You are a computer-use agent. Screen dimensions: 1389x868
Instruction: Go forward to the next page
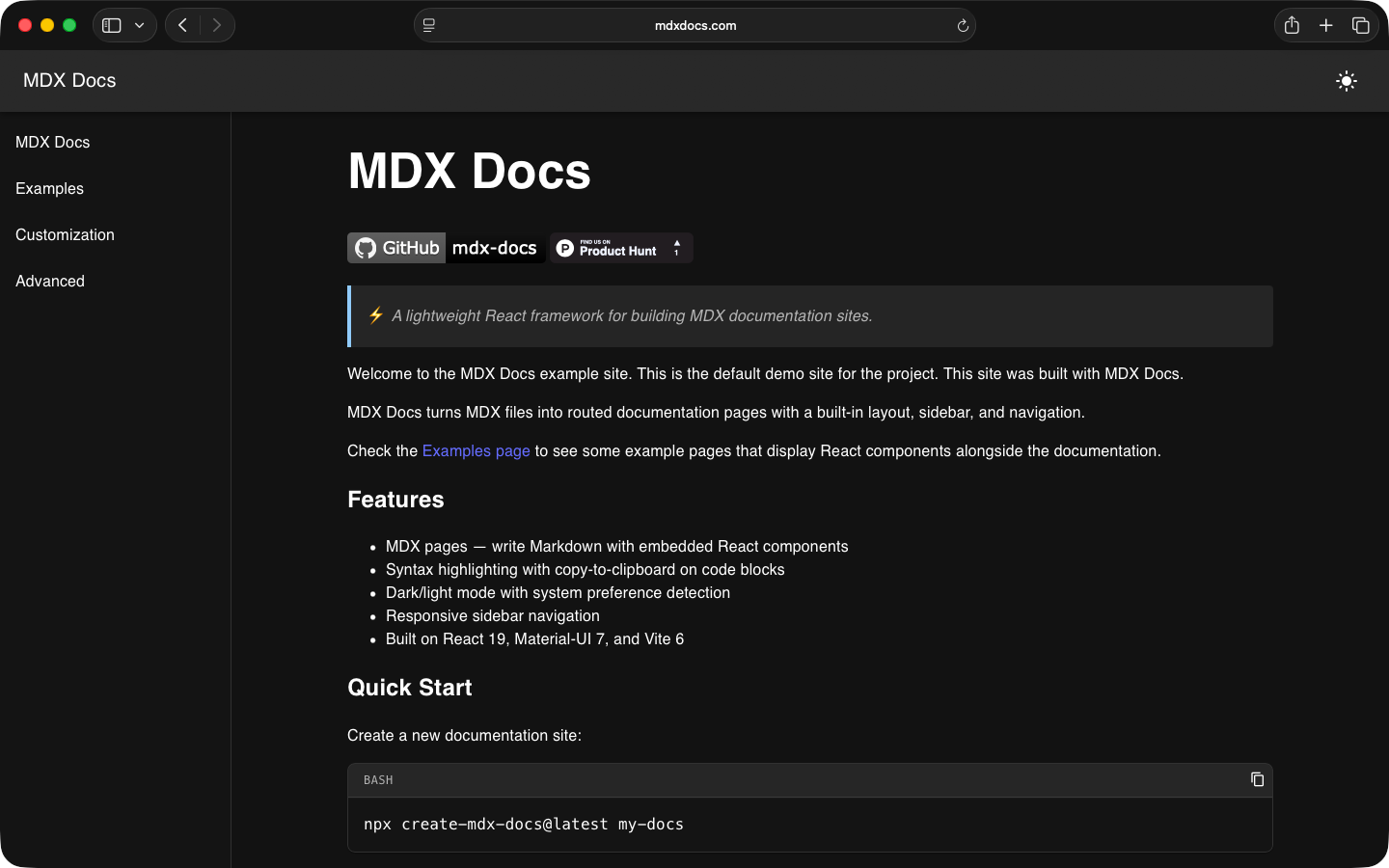217,26
